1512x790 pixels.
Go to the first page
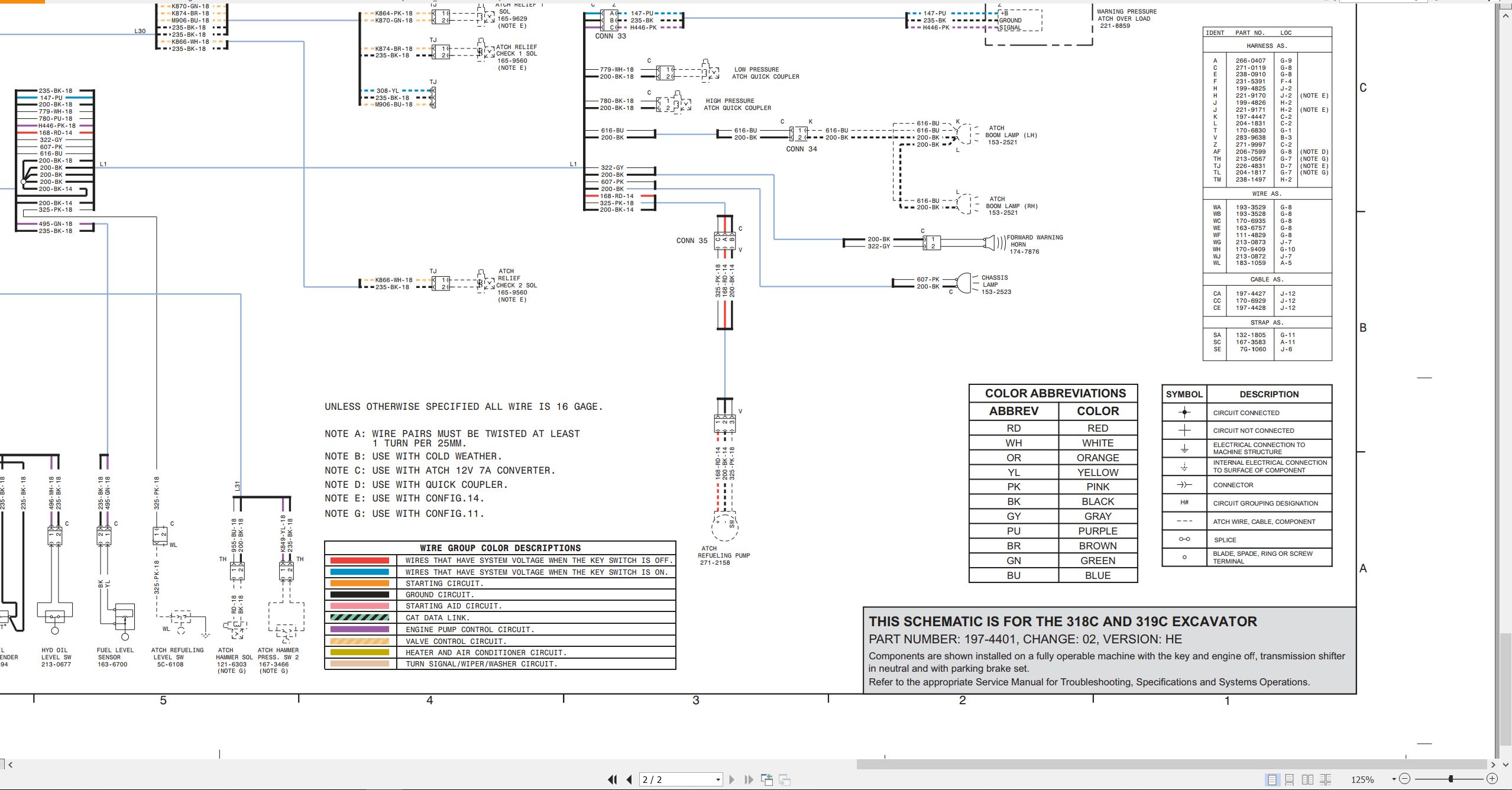pos(613,779)
